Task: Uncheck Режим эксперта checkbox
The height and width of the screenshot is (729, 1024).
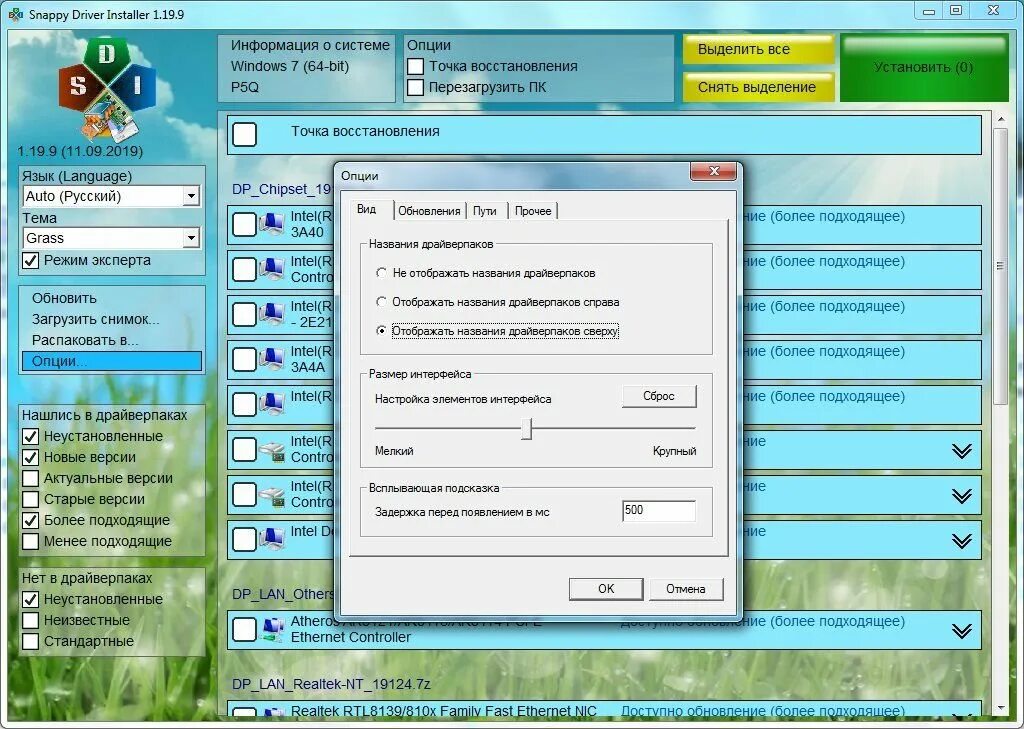Action: pos(31,261)
